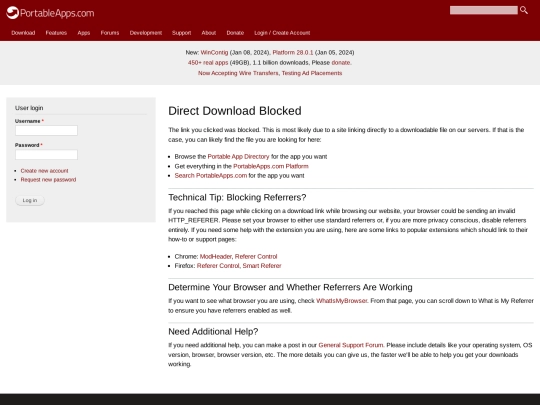540x405 pixels.
Task: Click the Determine Your Browser heading
Action: pos(290,287)
